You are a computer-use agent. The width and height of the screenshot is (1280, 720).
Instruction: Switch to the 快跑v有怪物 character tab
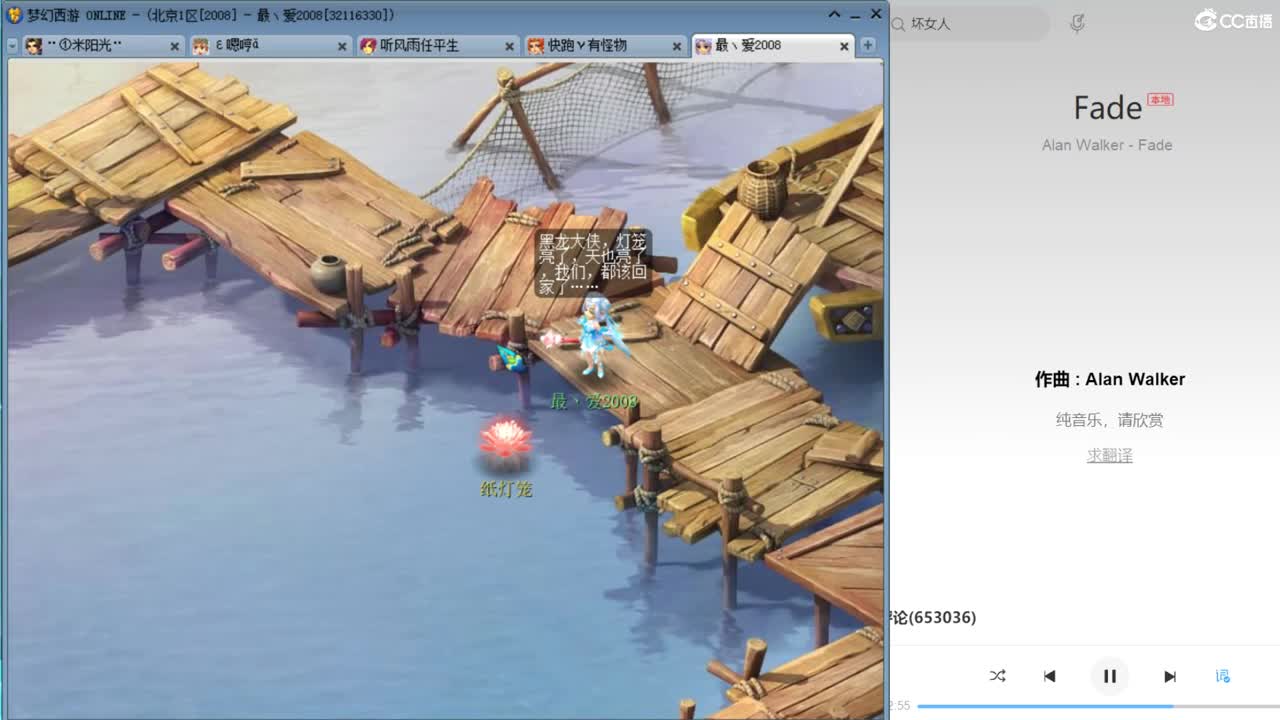pyautogui.click(x=605, y=46)
